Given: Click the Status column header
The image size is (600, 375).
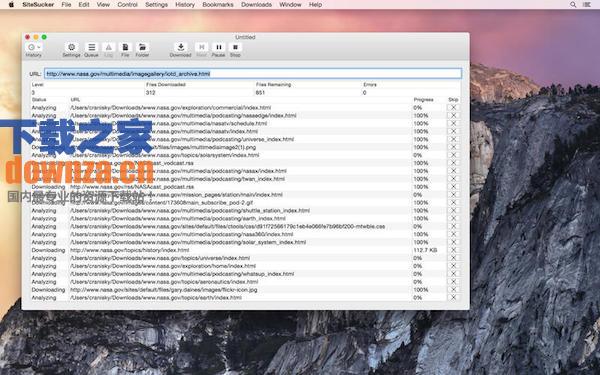Looking at the screenshot, I should point(39,99).
